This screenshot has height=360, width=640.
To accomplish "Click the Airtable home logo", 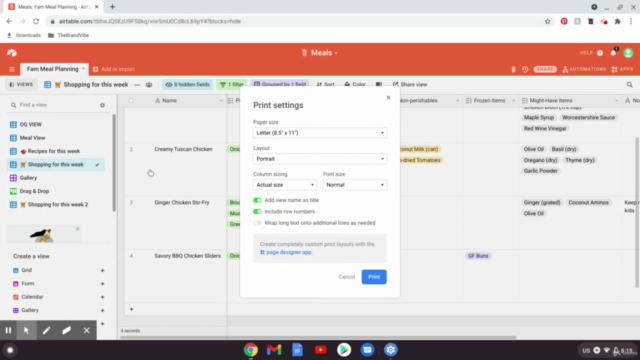I will click(12, 53).
